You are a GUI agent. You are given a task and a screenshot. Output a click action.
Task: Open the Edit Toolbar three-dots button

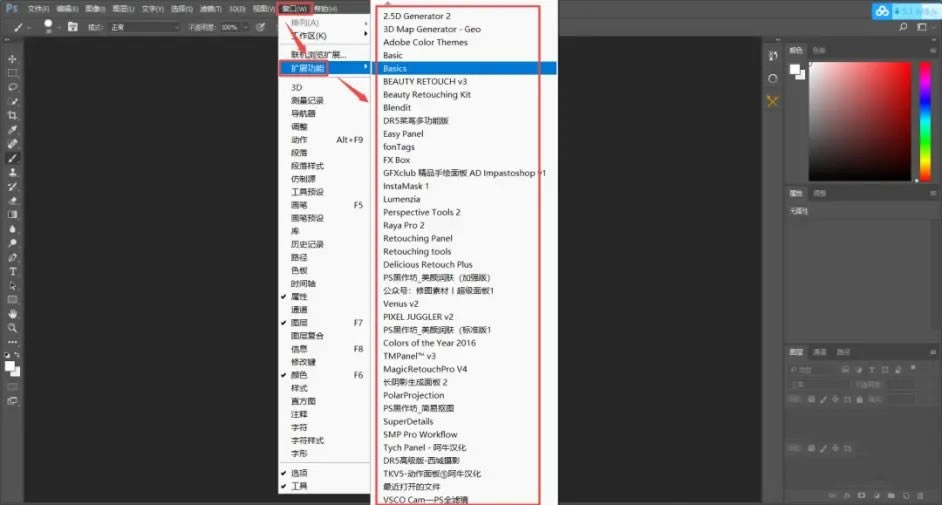point(12,342)
